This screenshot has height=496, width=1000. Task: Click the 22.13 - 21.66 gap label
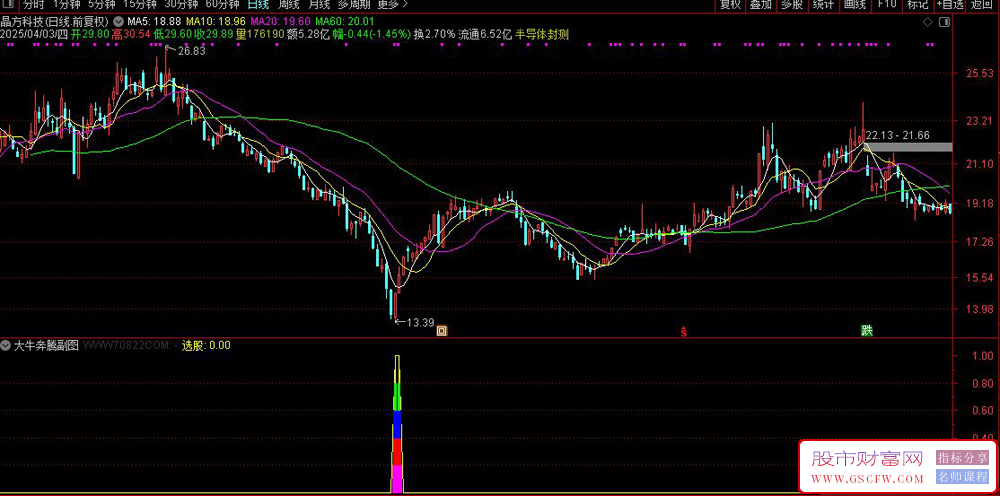(x=897, y=135)
